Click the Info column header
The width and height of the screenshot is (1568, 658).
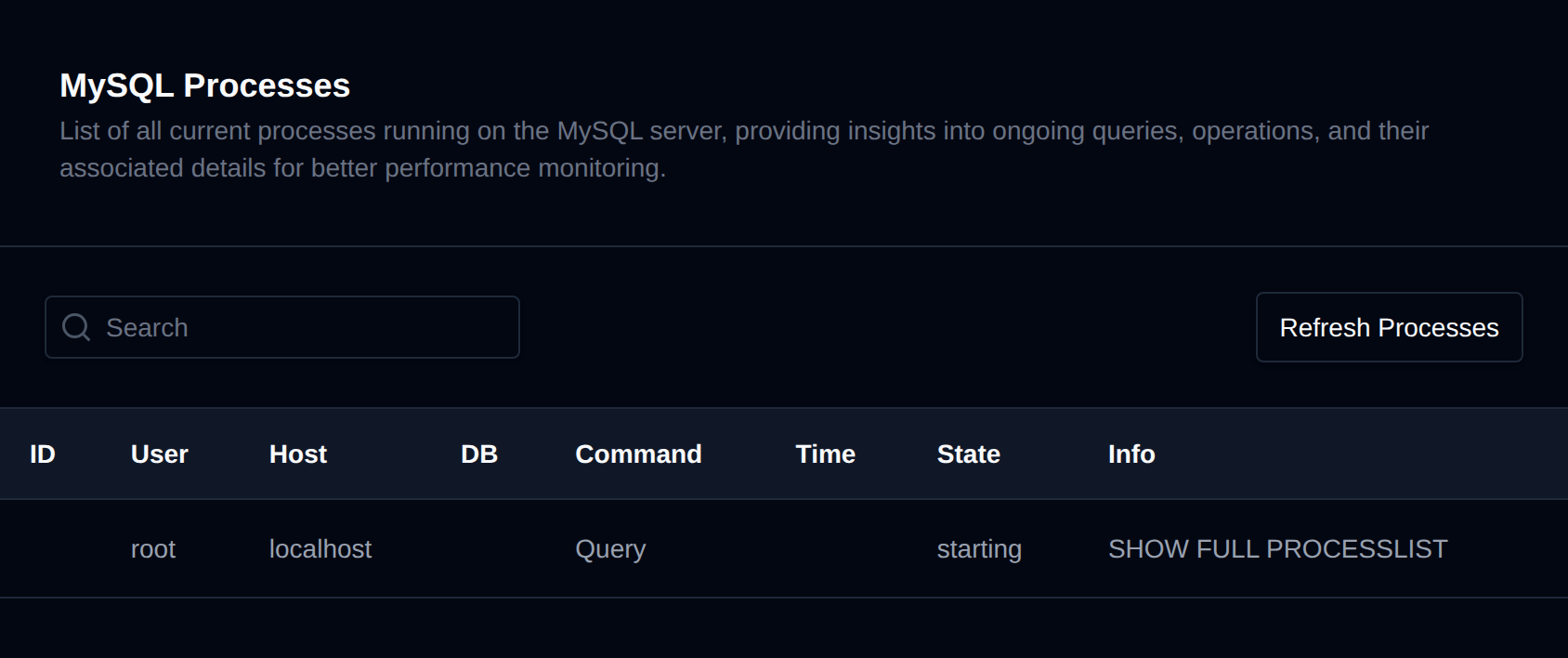click(1131, 454)
